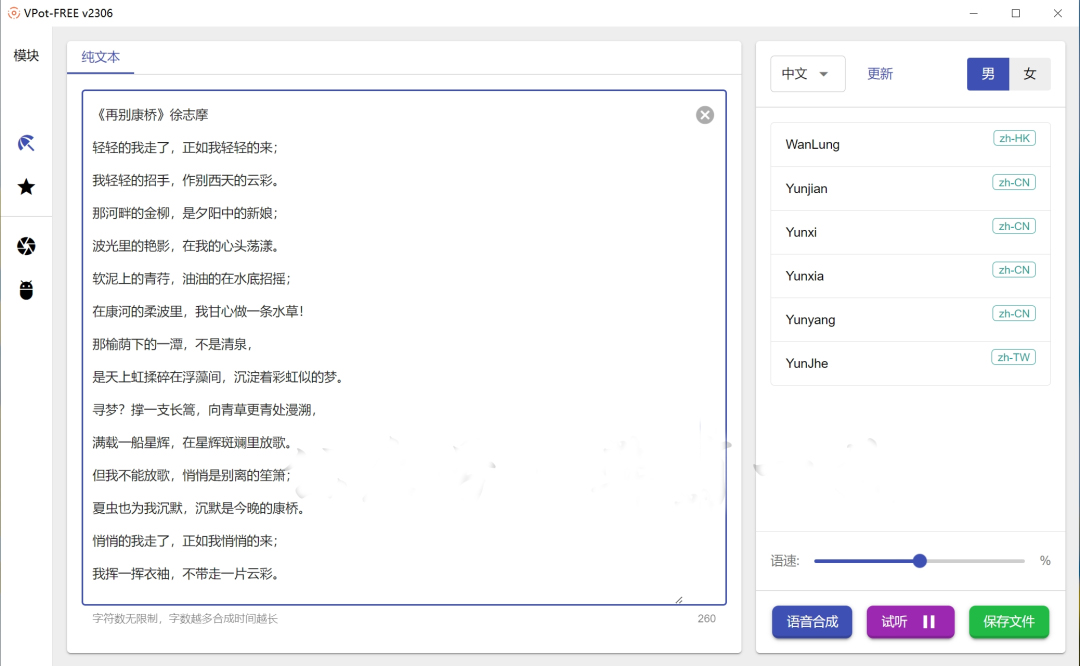Image resolution: width=1080 pixels, height=666 pixels.
Task: Open the camera shutter module icon
Action: click(26, 246)
